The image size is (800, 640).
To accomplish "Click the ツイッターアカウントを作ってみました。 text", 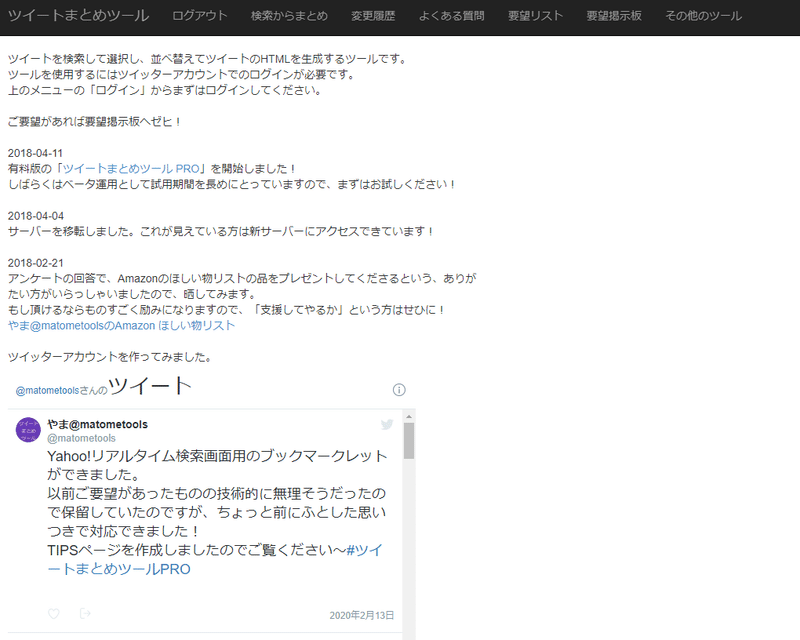I will (110, 357).
